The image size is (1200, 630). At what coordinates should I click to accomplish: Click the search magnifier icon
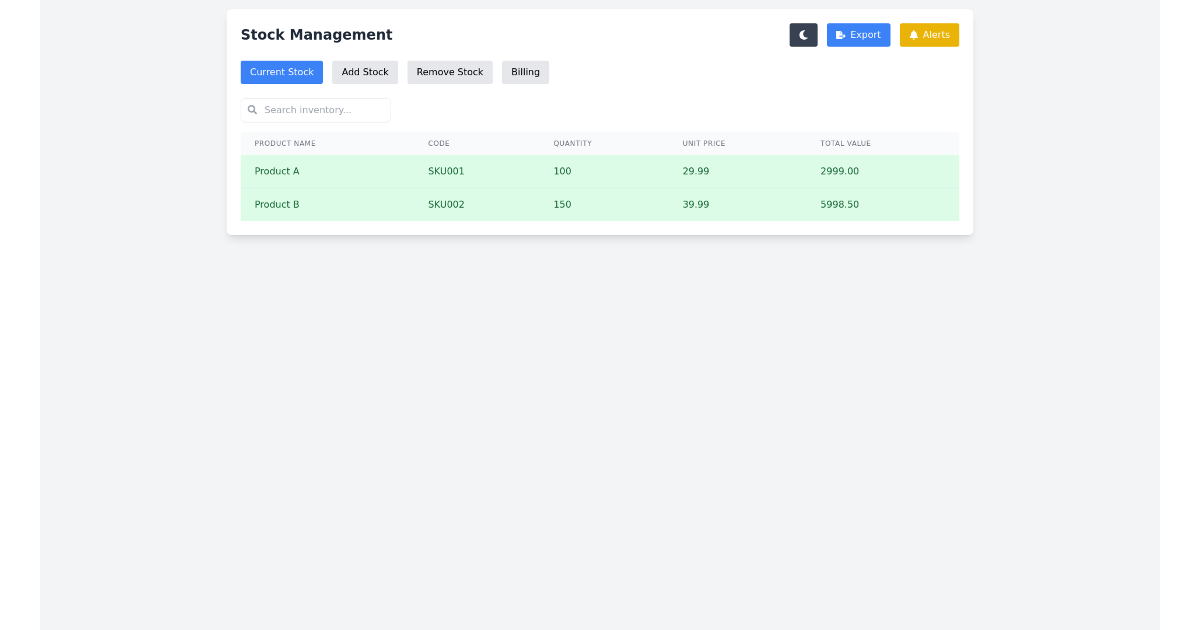point(252,110)
